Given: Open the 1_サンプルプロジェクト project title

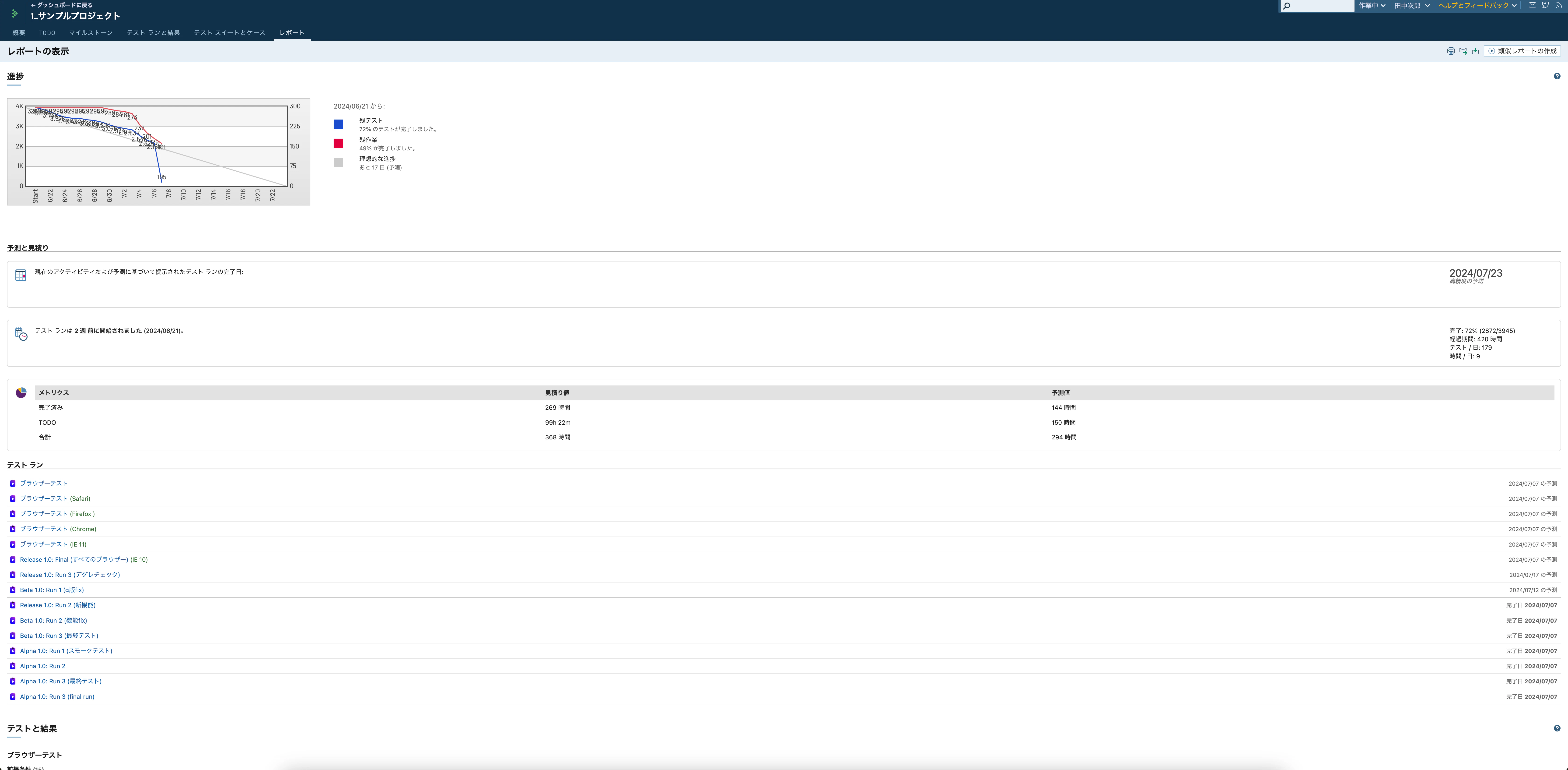Looking at the screenshot, I should pos(75,16).
